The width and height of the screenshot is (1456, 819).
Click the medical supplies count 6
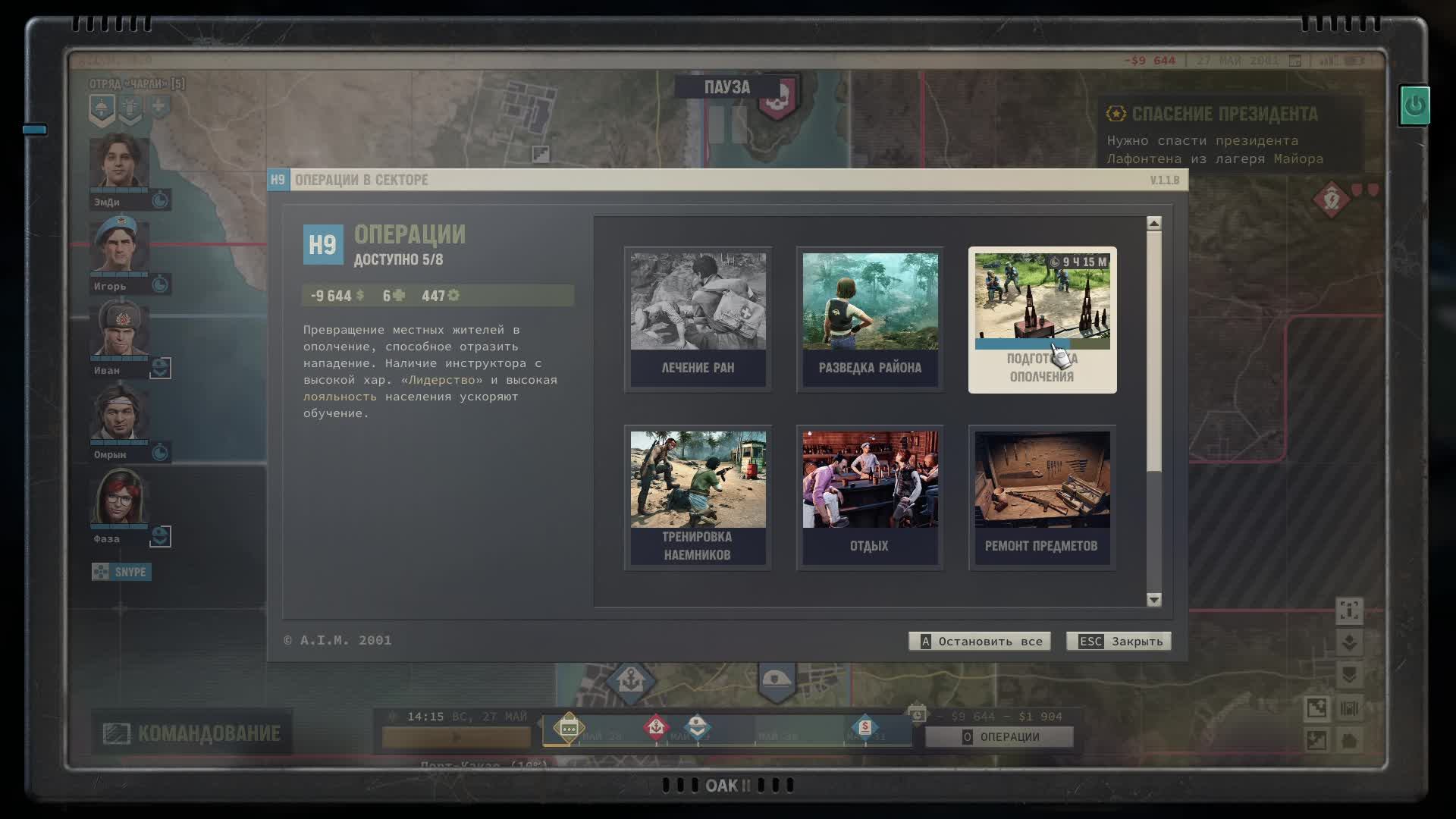coord(394,296)
